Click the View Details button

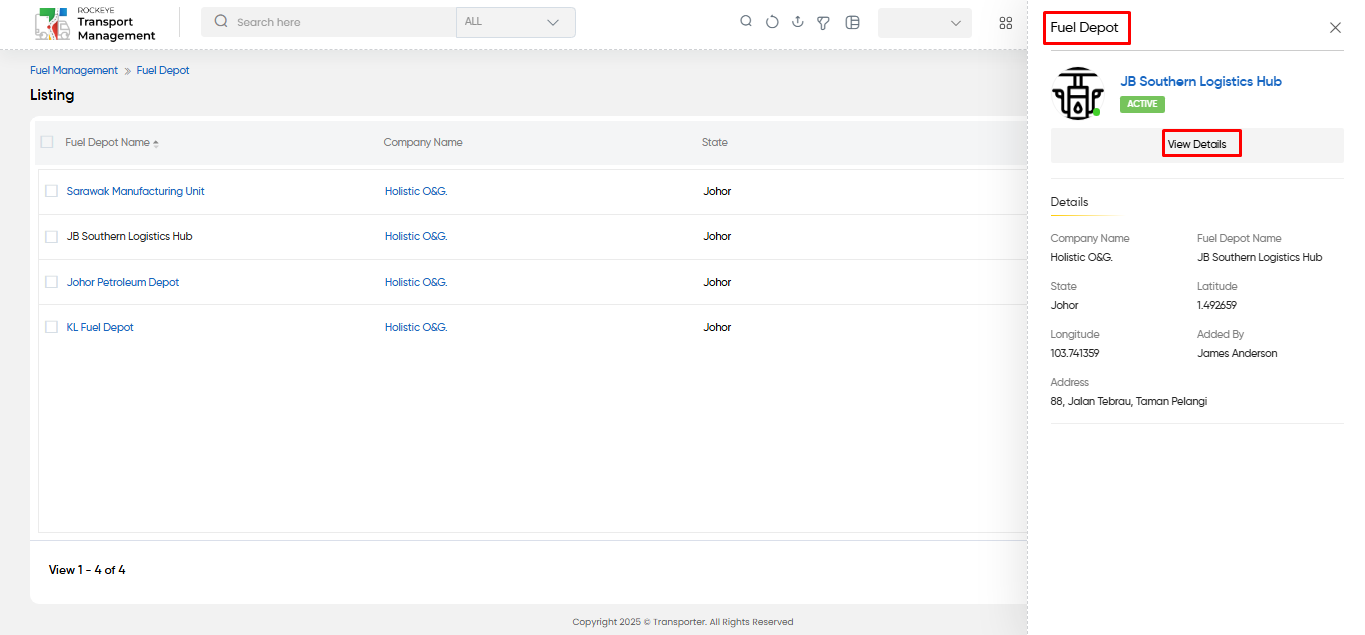tap(1197, 144)
